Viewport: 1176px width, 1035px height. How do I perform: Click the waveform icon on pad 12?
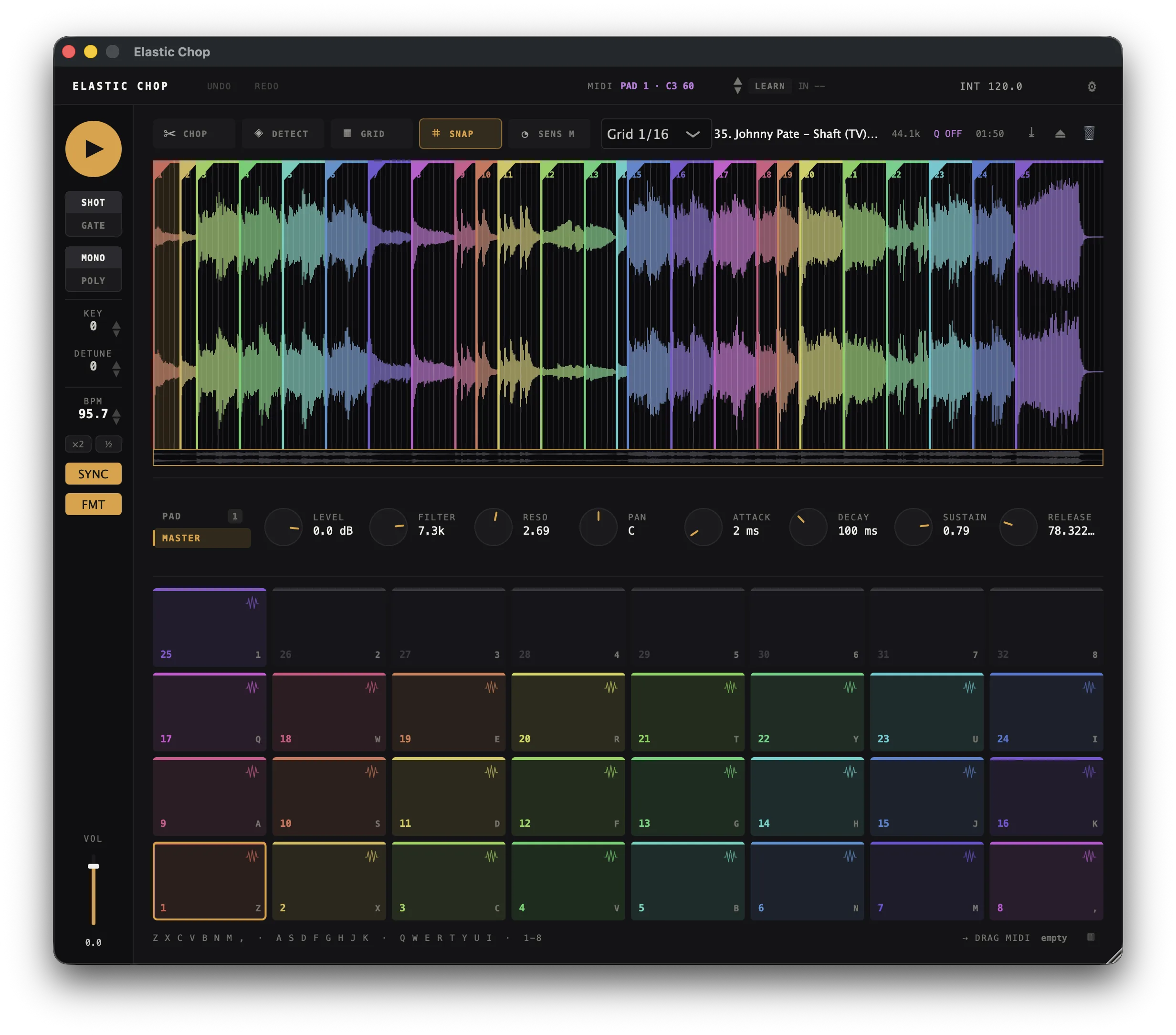610,771
